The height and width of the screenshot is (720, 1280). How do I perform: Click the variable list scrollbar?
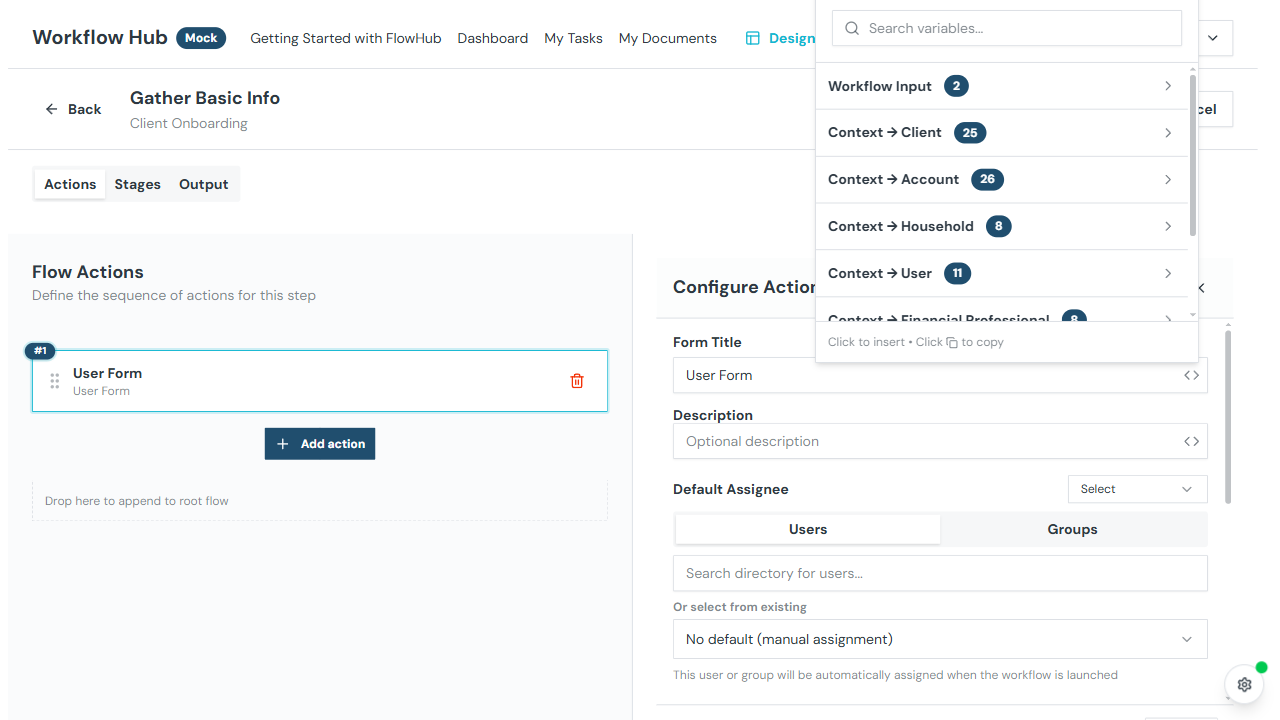[1192, 155]
